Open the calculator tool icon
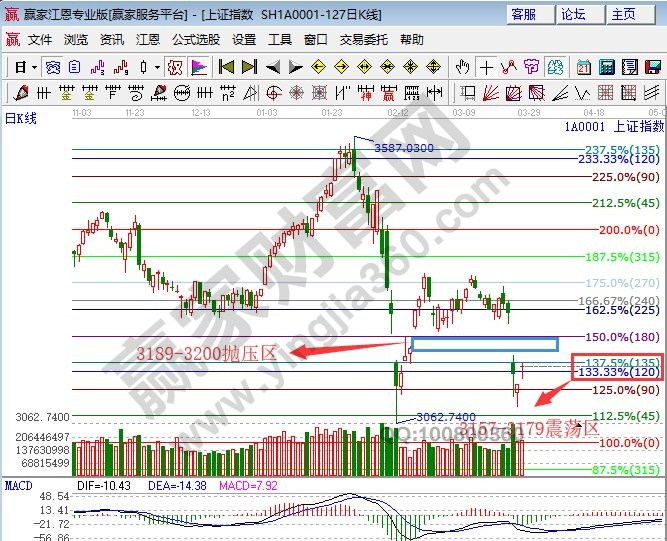Image resolution: width=667 pixels, height=541 pixels. (x=606, y=68)
